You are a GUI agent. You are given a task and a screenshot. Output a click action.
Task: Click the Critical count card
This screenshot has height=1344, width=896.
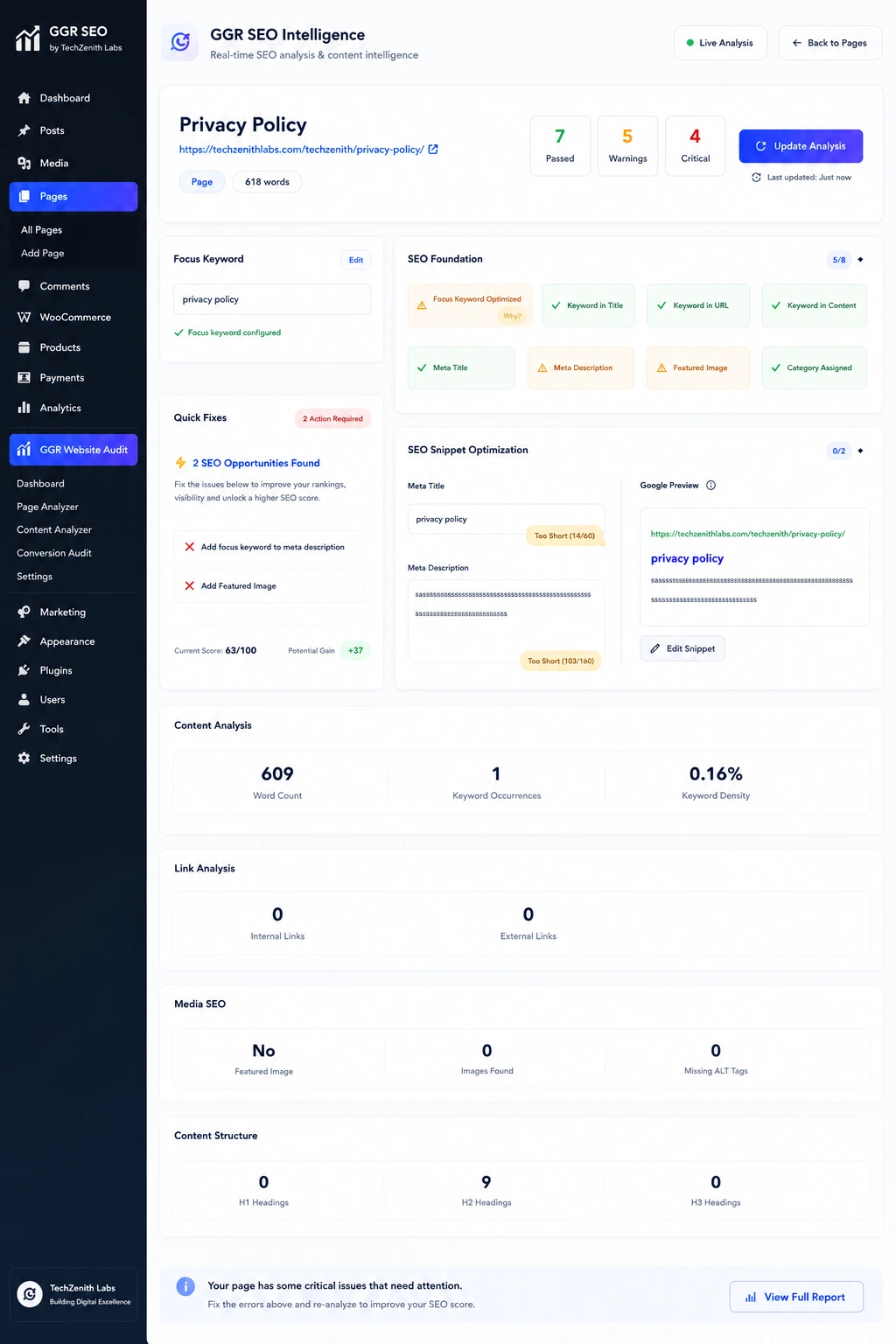696,146
